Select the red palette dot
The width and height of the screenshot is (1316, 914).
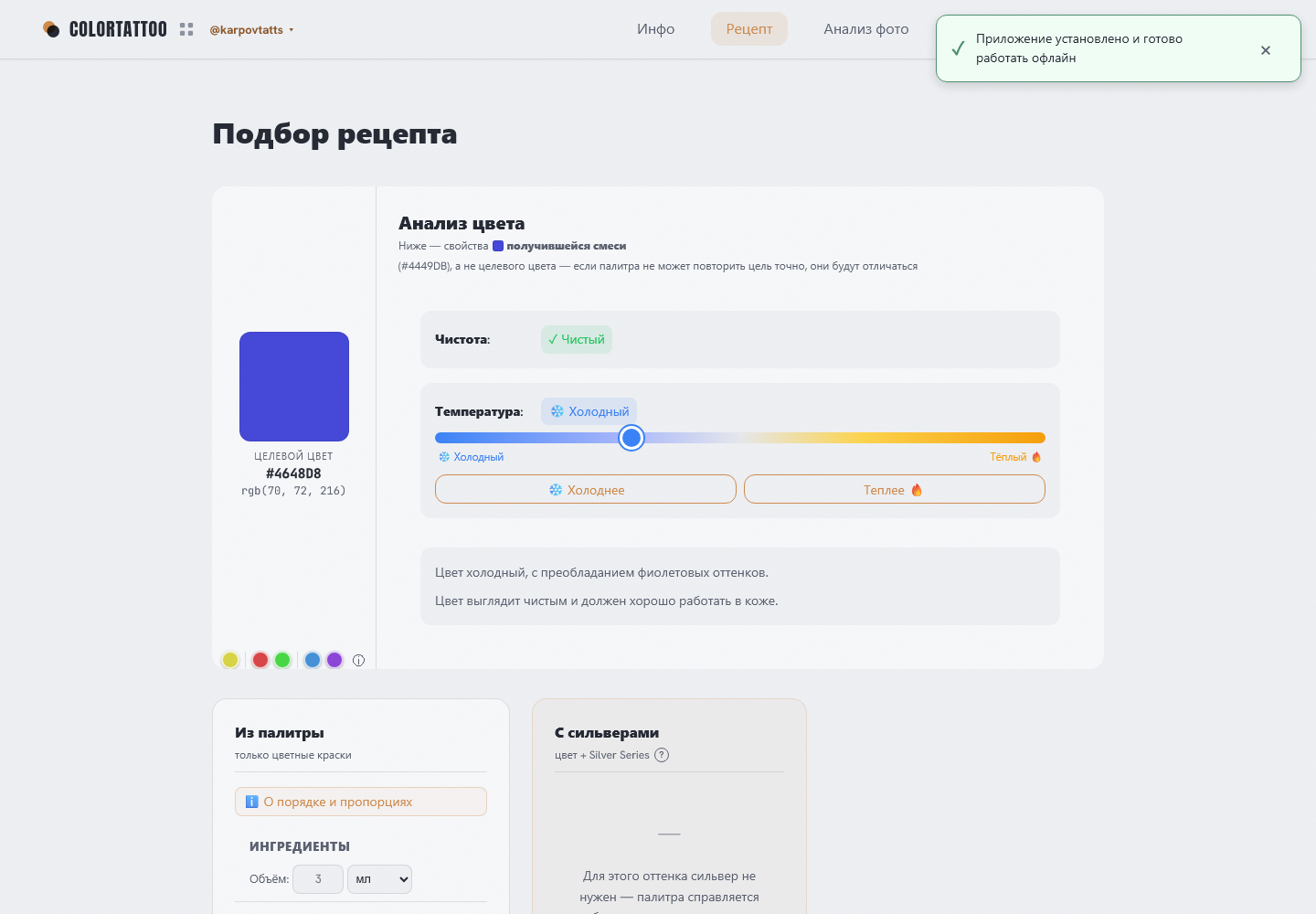(x=260, y=660)
